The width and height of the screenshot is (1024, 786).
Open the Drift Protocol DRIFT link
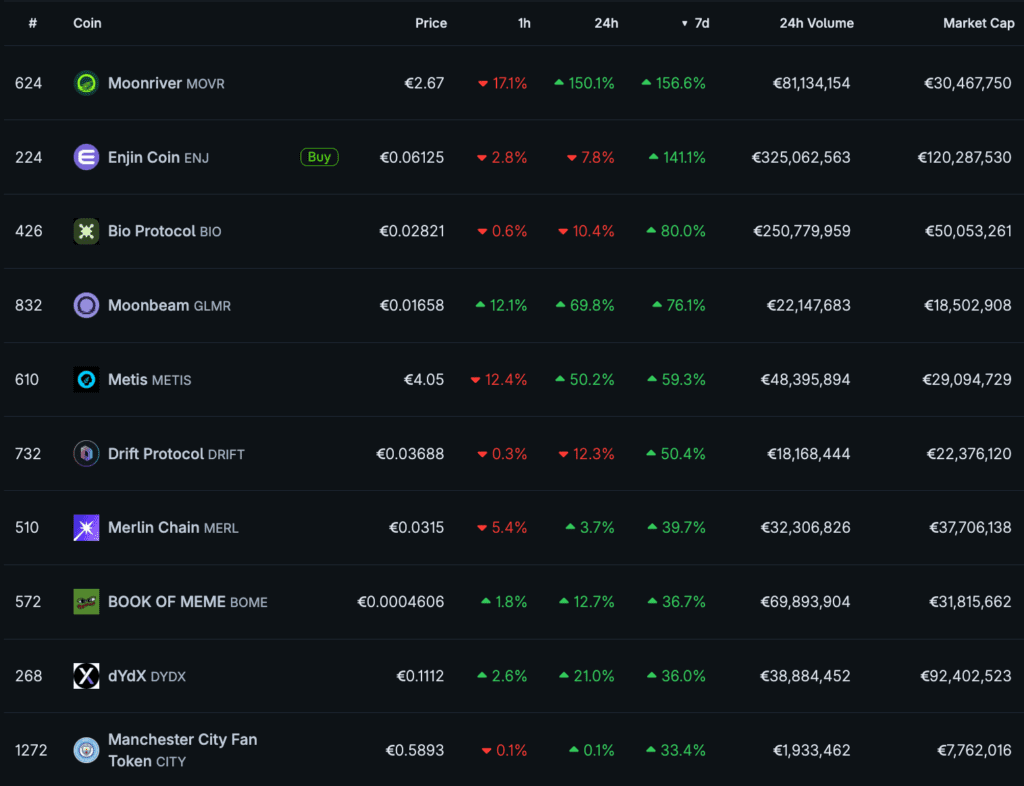176,454
